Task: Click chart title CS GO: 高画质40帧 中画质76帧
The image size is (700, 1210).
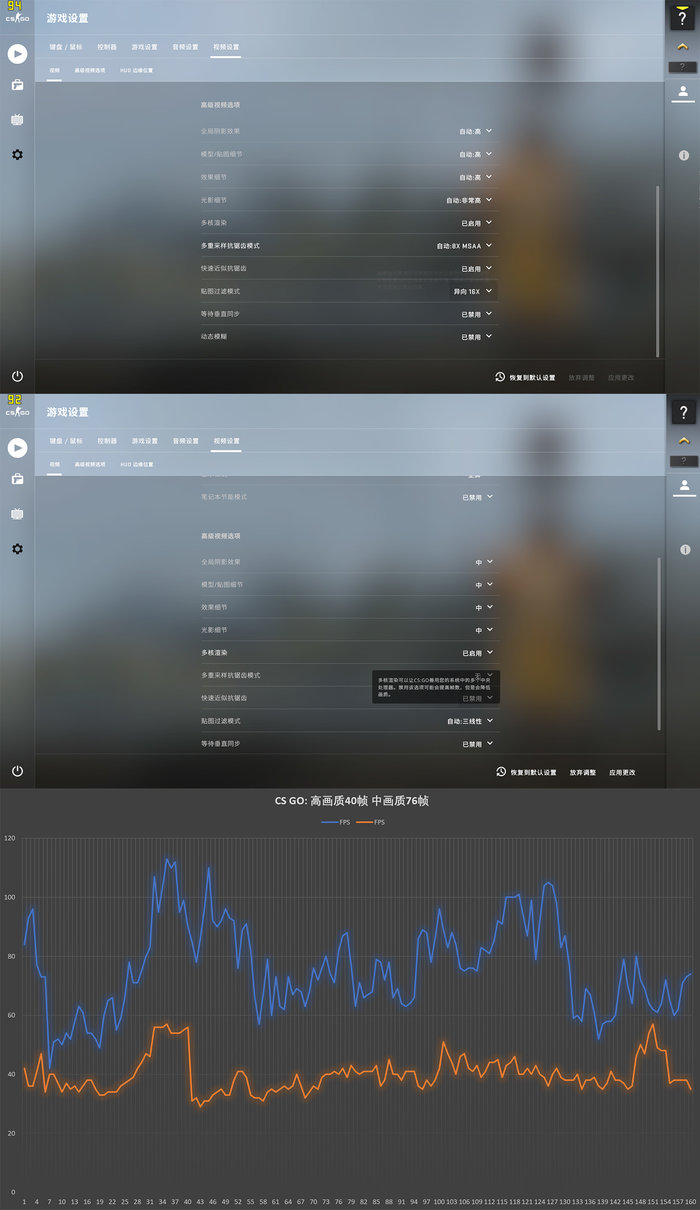Action: tap(351, 801)
